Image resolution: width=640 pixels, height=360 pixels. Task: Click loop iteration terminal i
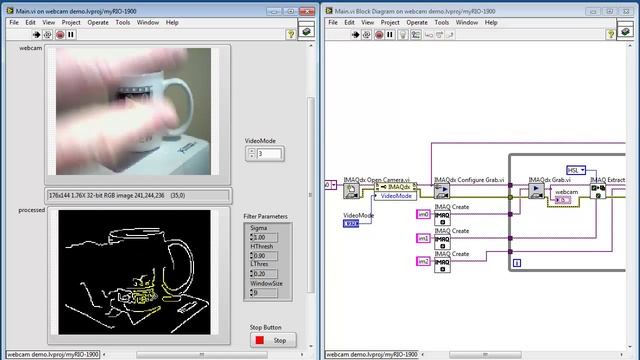pyautogui.click(x=516, y=263)
